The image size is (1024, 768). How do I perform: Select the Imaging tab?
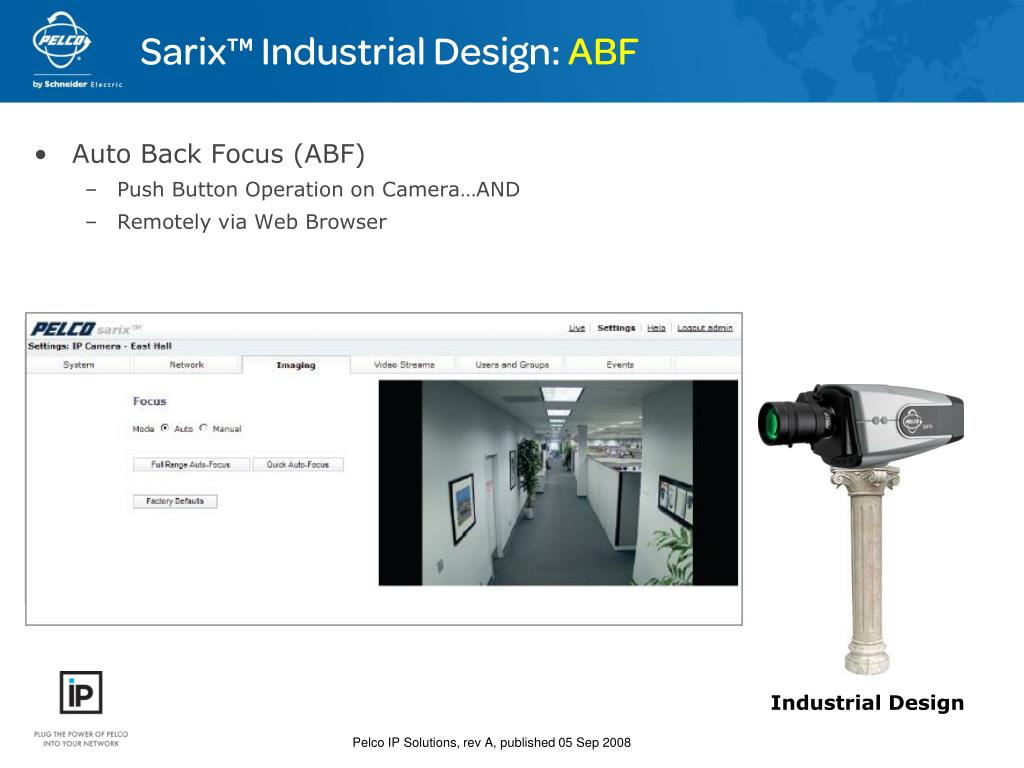(296, 365)
